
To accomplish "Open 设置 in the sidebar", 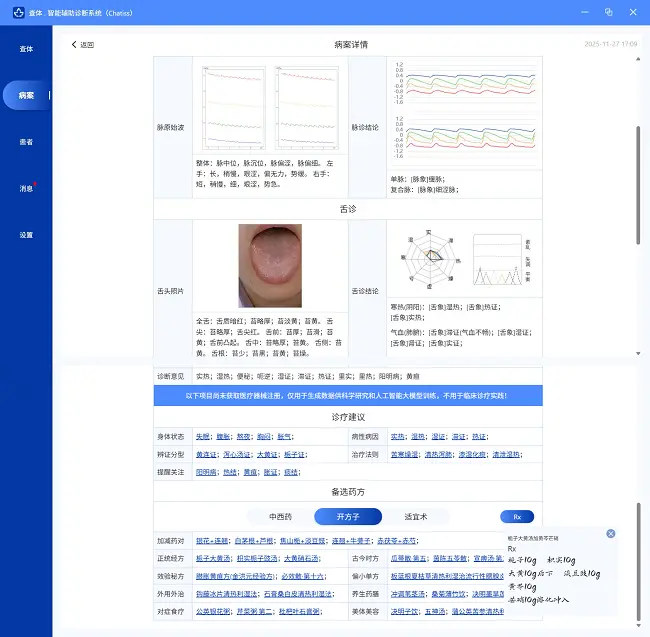I will point(26,235).
